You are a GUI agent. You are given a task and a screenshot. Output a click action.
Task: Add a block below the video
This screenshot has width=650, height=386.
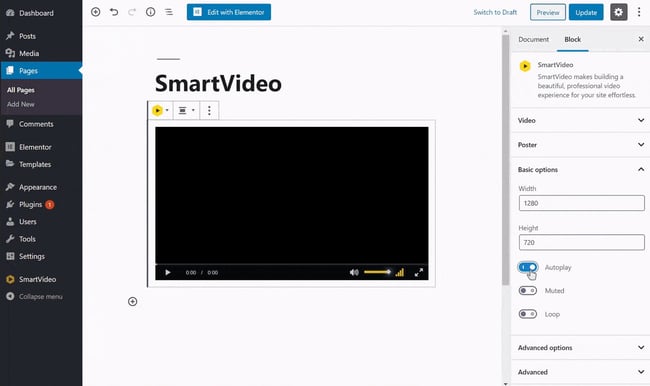pos(133,301)
